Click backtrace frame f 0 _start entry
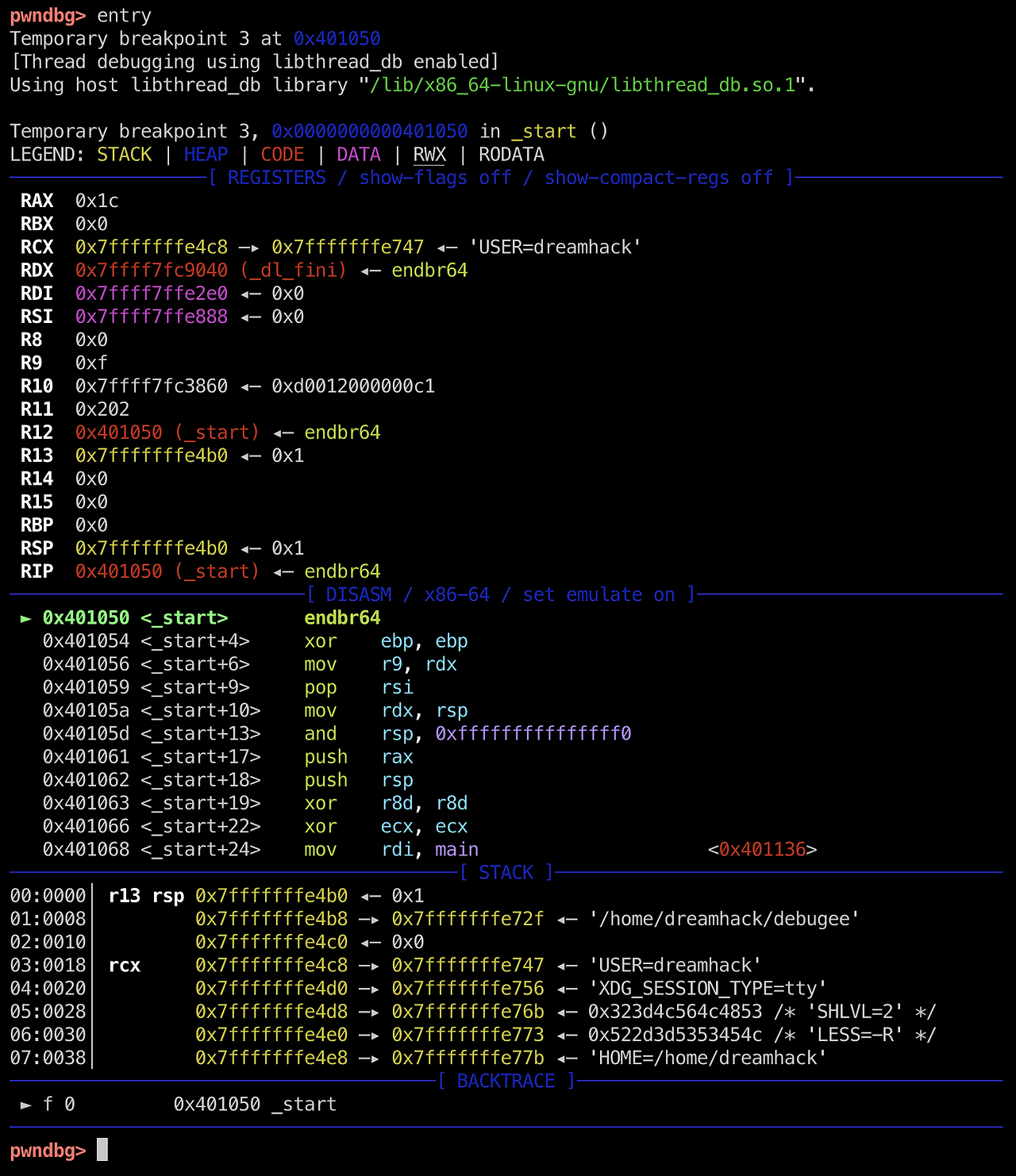This screenshot has width=1016, height=1176. [x=179, y=1105]
